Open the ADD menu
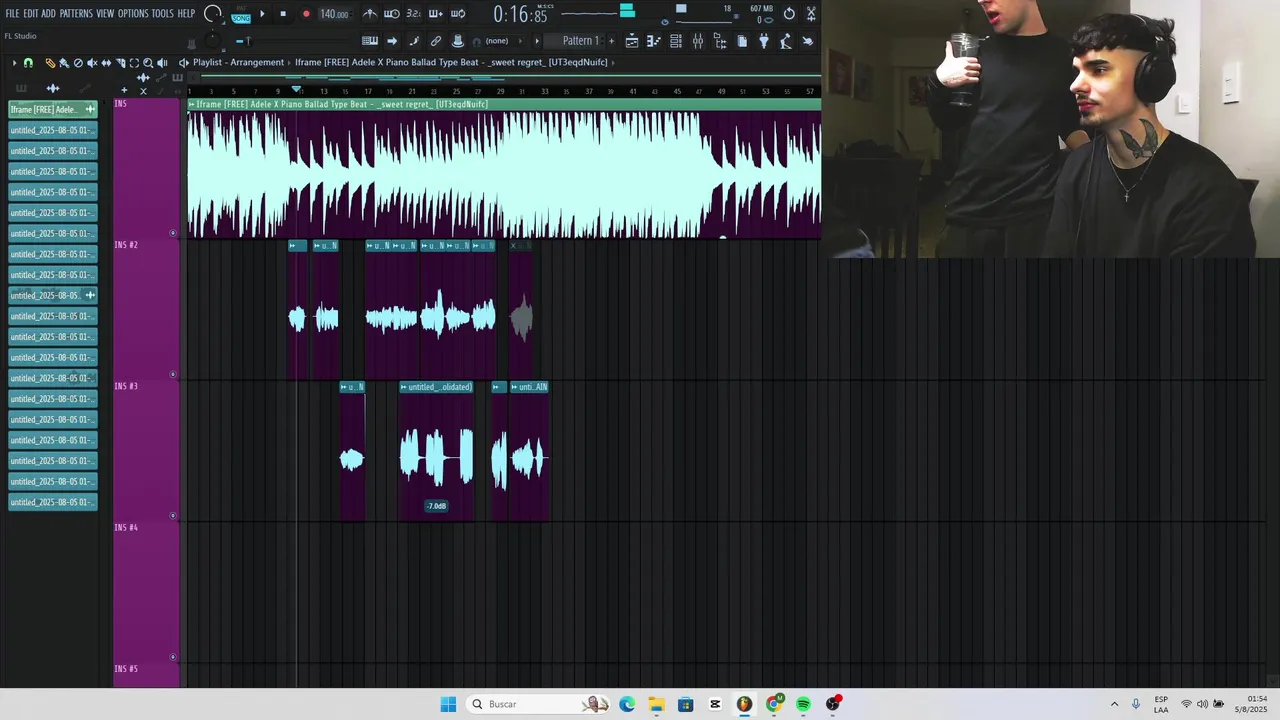 48,14
